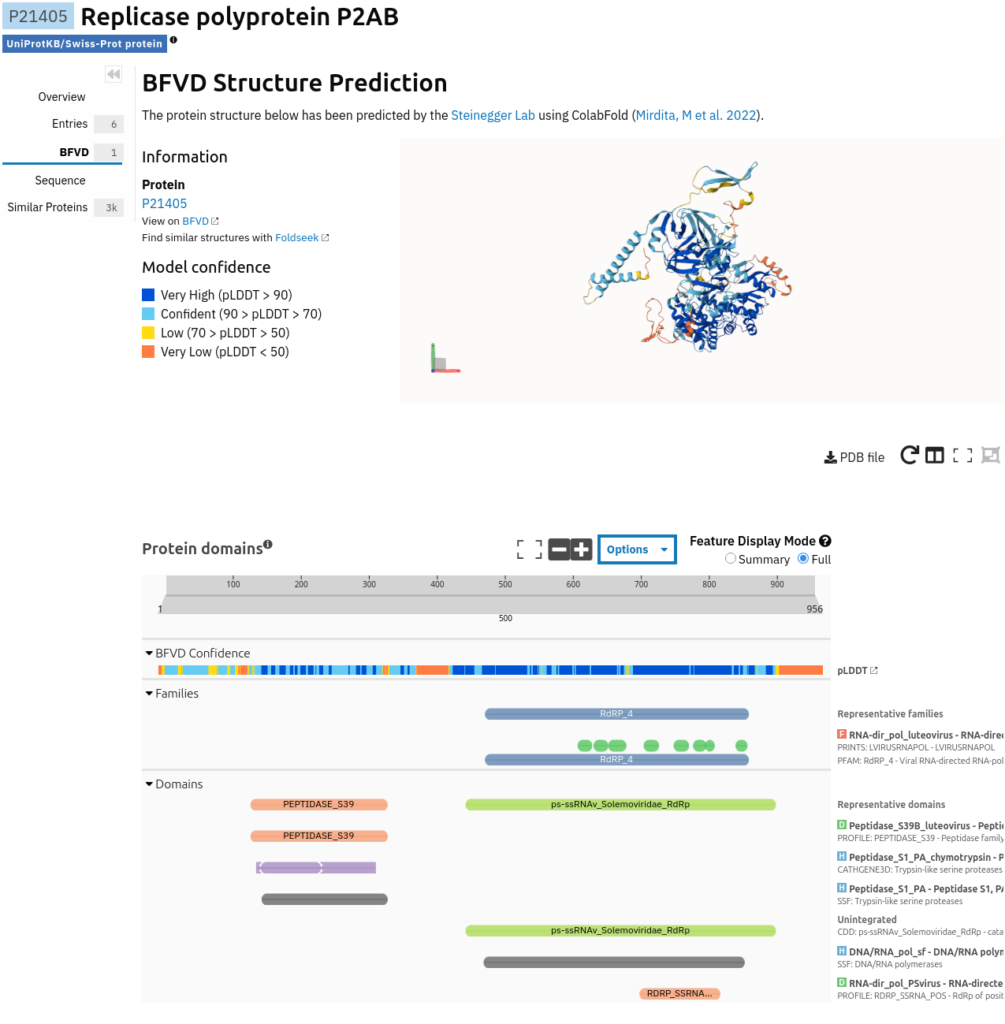This screenshot has height=1024, width=1005.
Task: Collapse the Families section
Action: point(149,693)
